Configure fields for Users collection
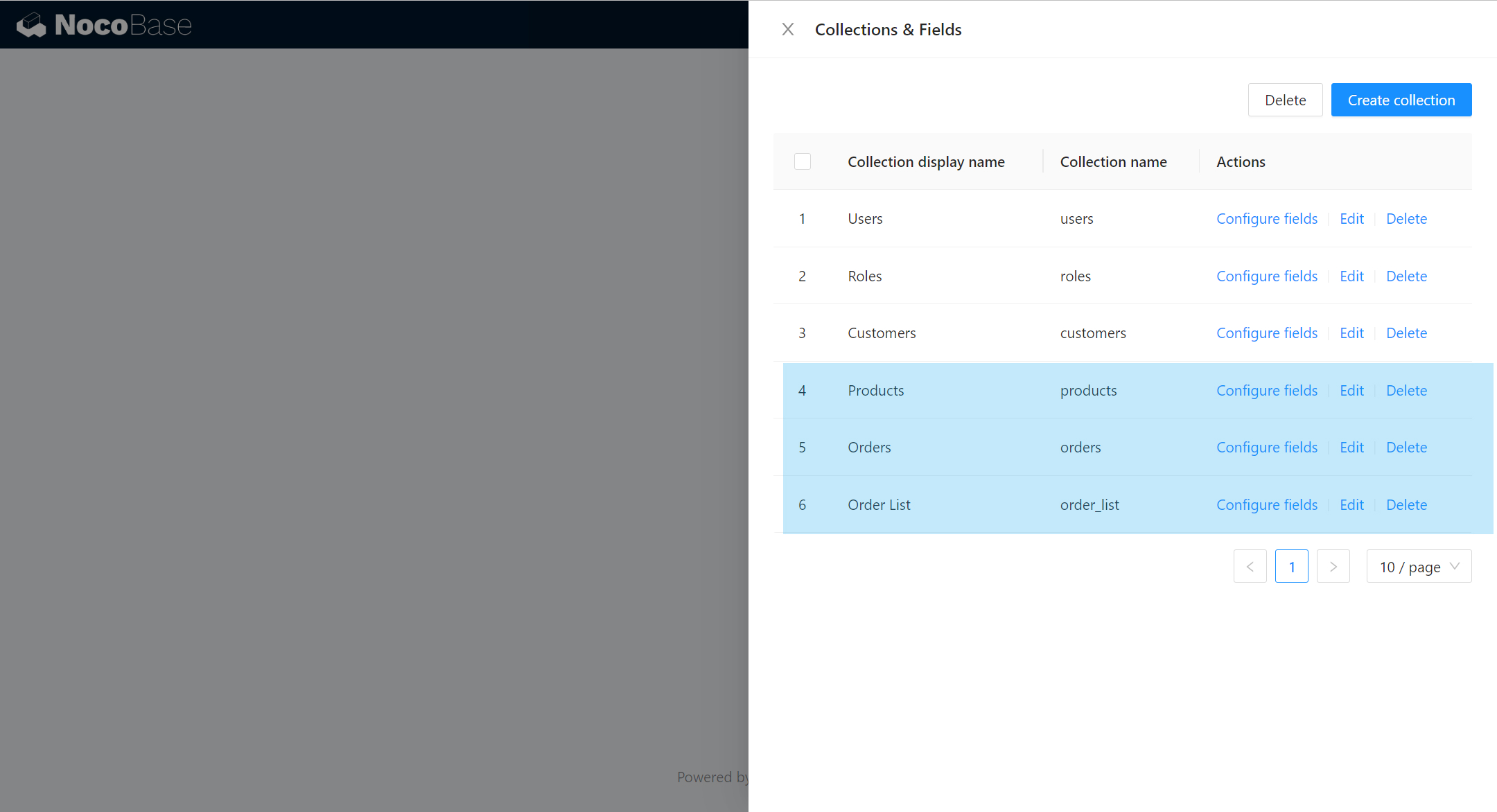The image size is (1497, 812). click(1266, 219)
